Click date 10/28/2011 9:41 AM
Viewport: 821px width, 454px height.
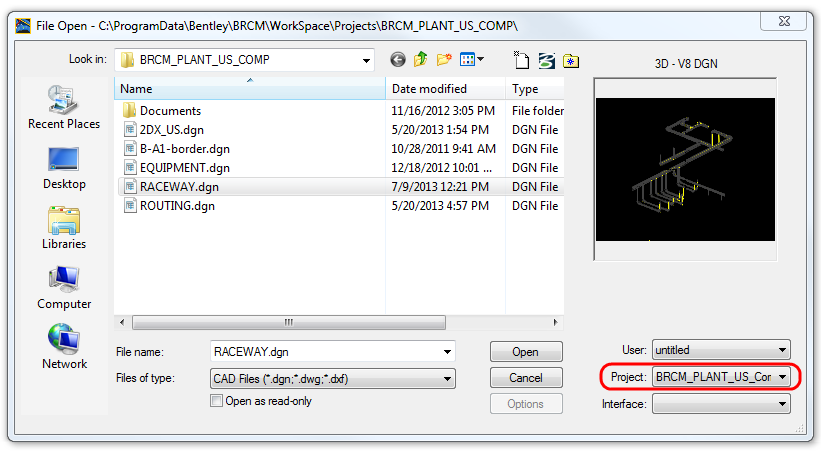coord(443,149)
